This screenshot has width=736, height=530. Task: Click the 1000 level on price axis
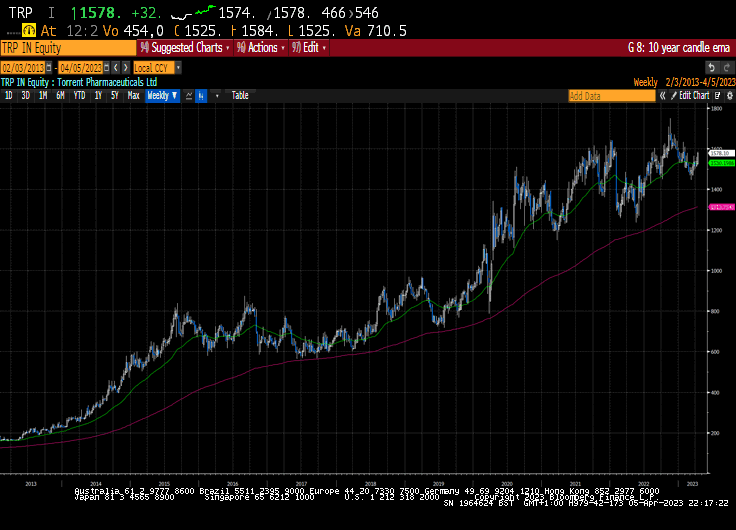click(x=716, y=271)
